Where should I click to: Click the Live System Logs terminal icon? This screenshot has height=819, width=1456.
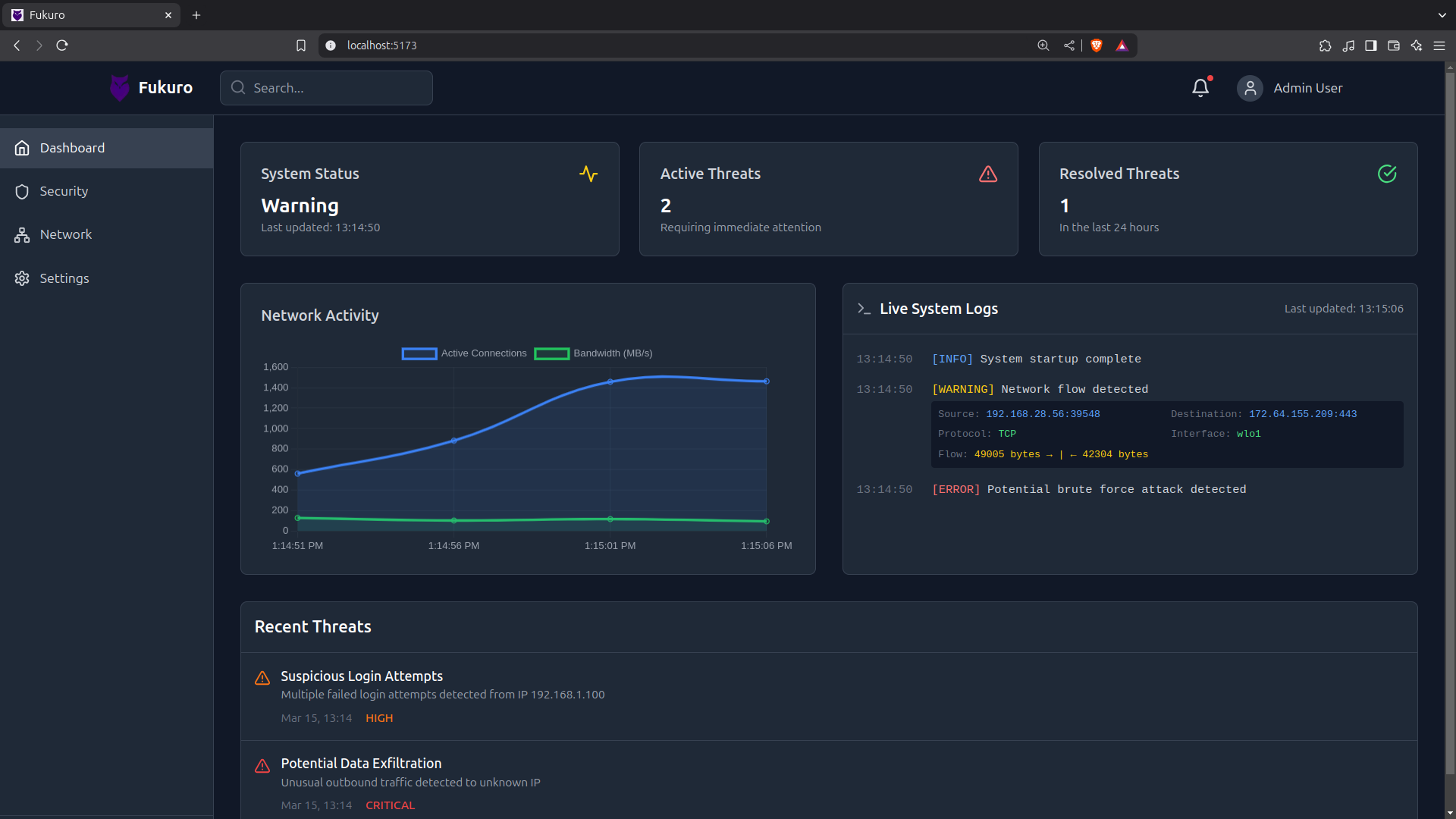tap(864, 309)
